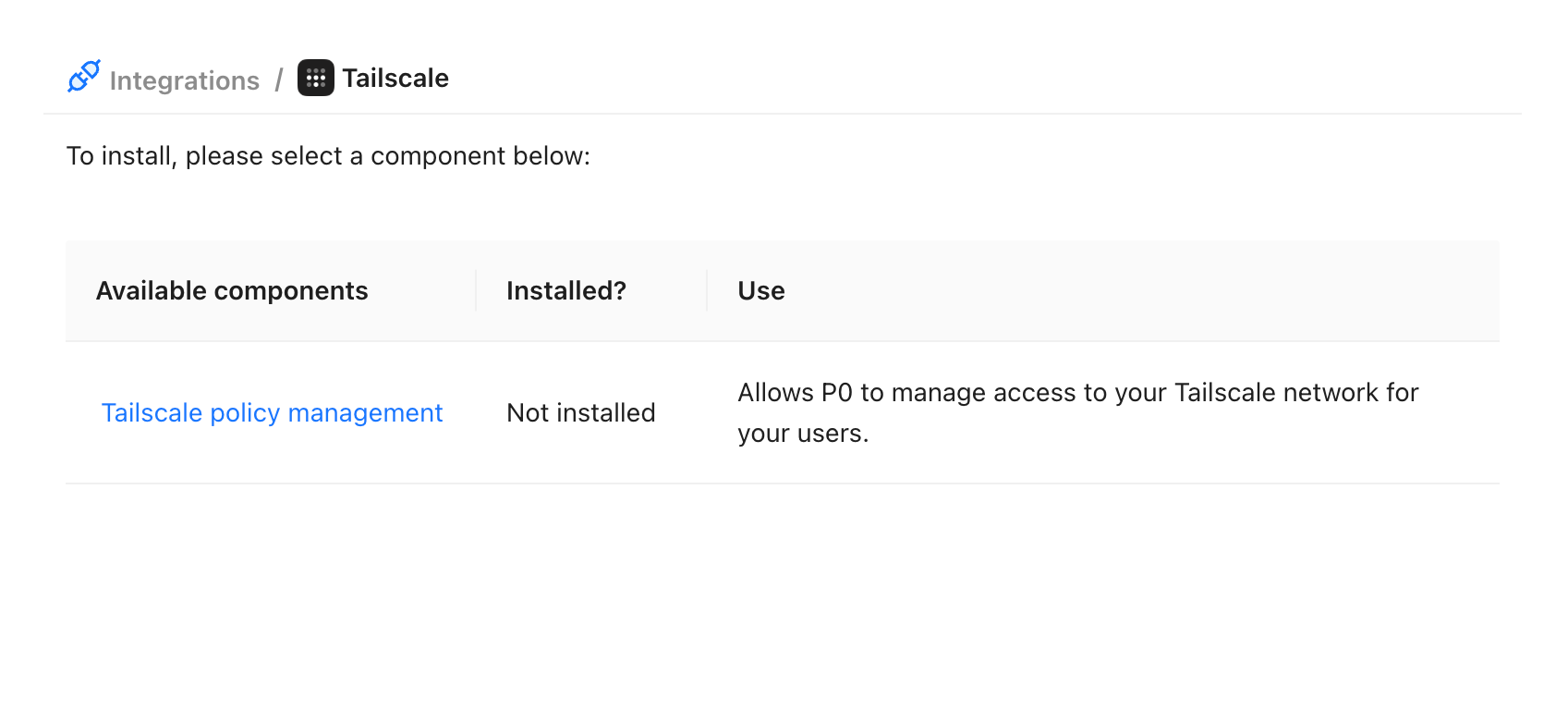Click the dotted-grid icon near the page title
Image resolution: width=1568 pixels, height=710 pixels.
pyautogui.click(x=315, y=78)
